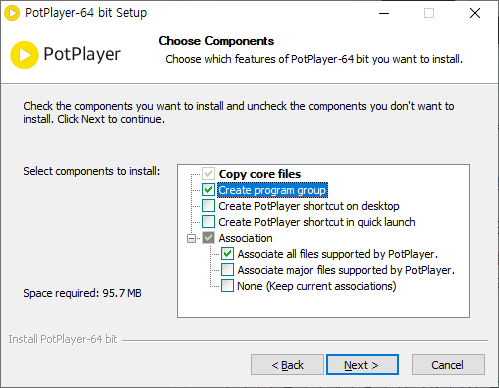
Task: Click the 'Install PotPlayer-64 bit' footer text
Action: [63, 339]
